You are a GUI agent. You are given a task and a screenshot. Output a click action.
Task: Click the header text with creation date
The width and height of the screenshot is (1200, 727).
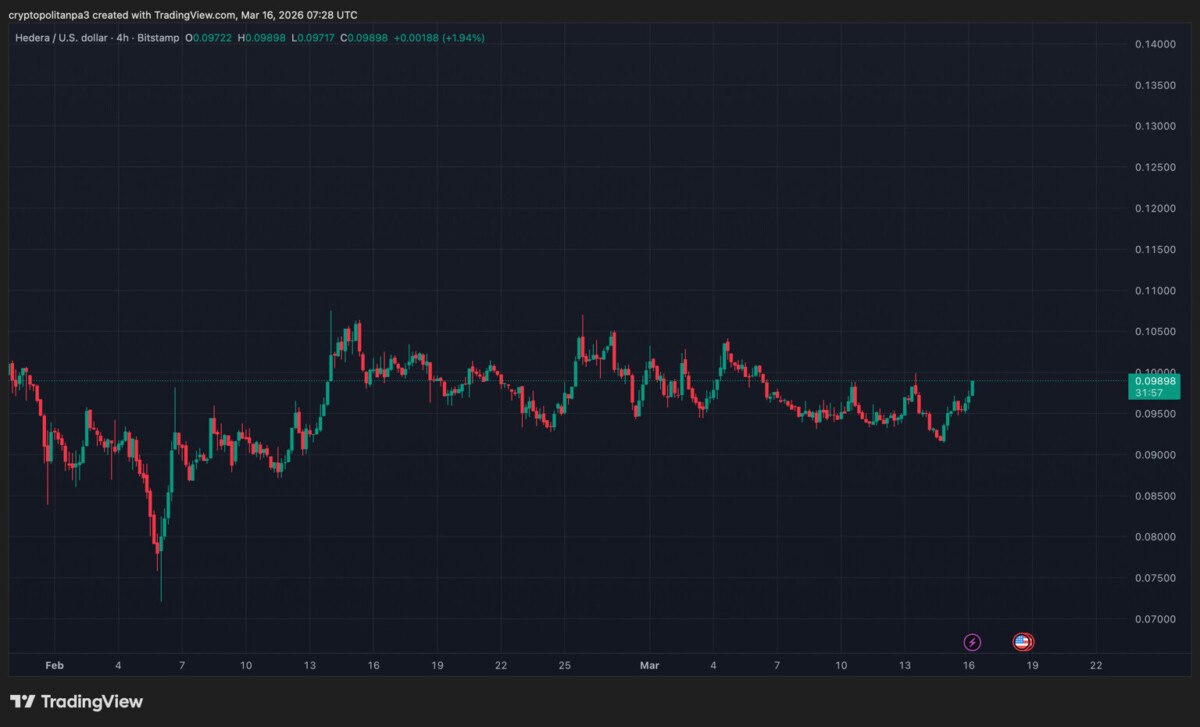click(183, 15)
